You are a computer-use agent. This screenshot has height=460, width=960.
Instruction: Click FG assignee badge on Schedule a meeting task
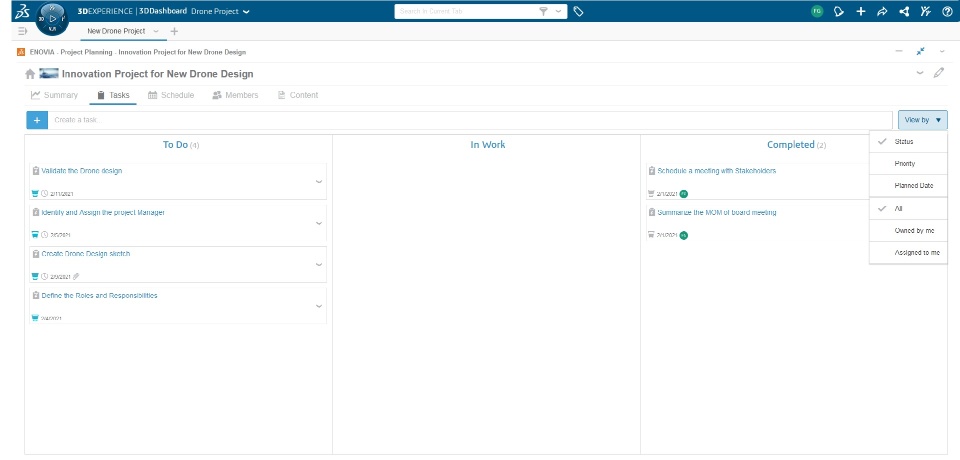[x=684, y=194]
